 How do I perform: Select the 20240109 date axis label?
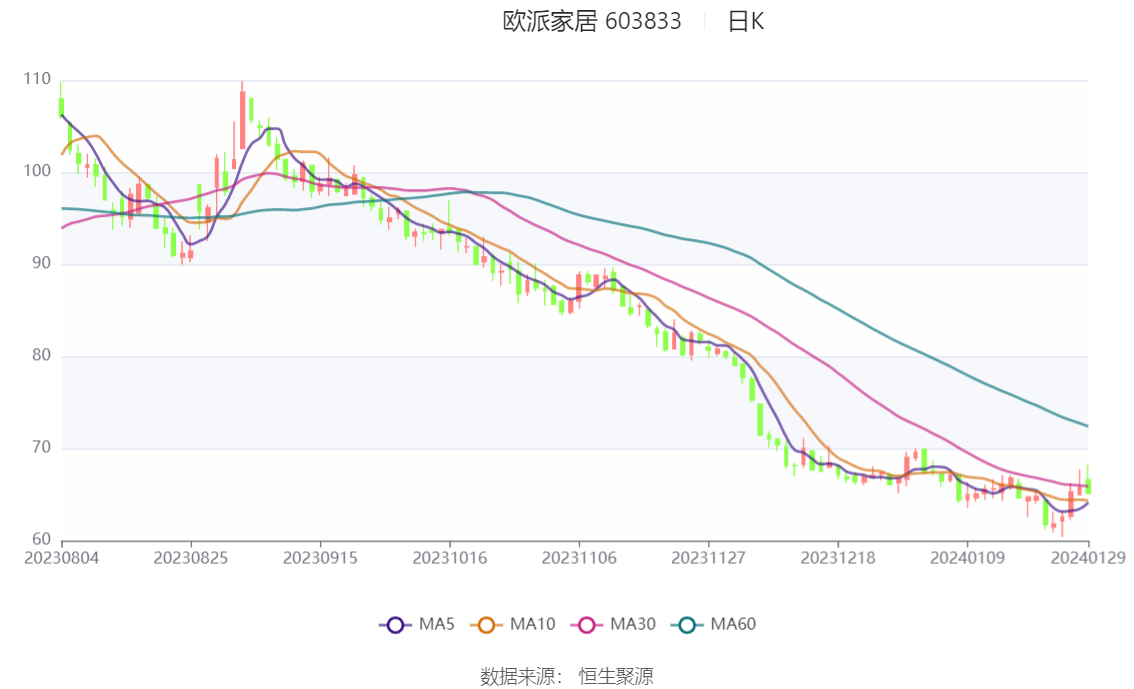tap(968, 558)
